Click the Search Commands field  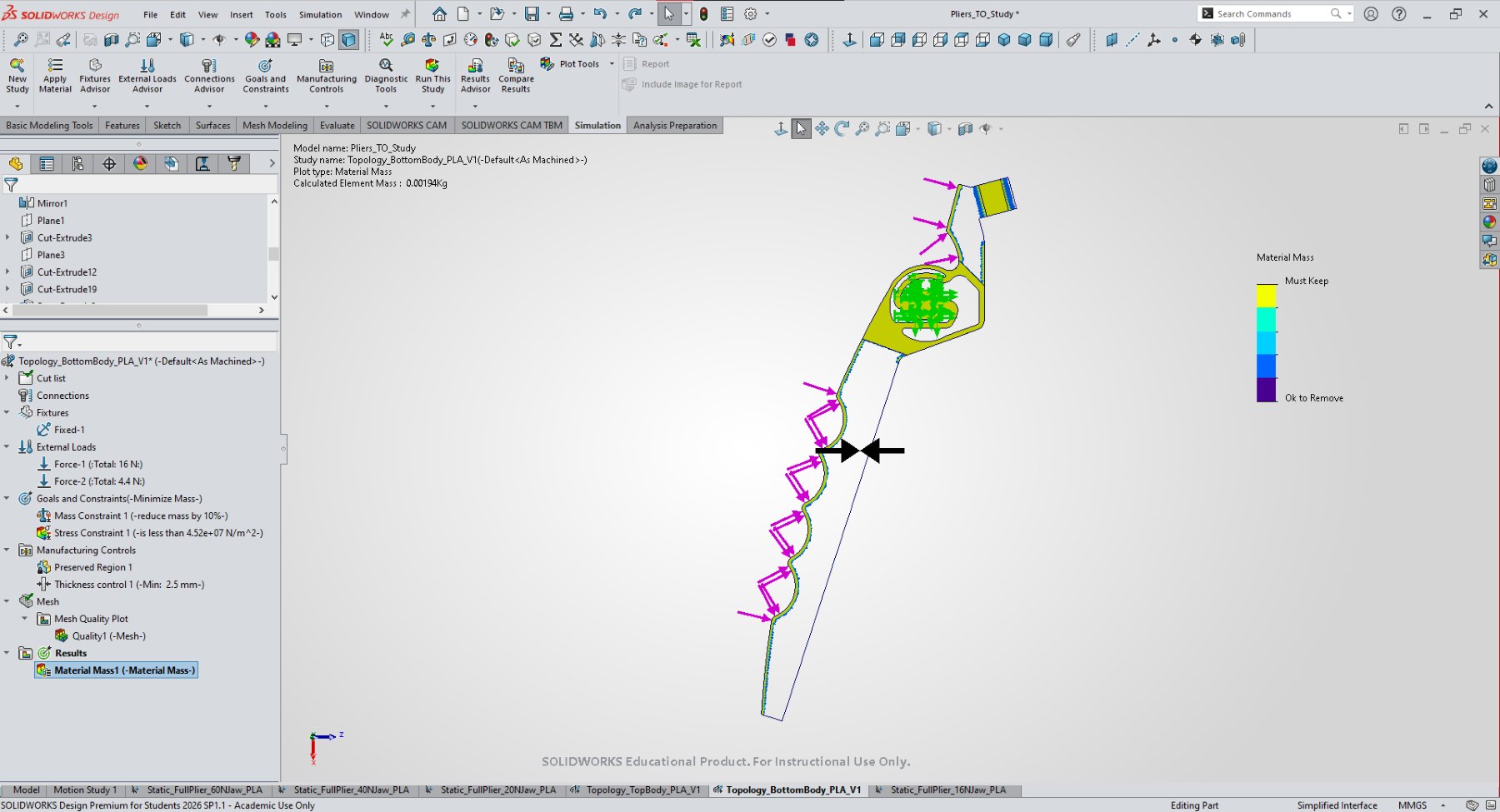(1273, 14)
